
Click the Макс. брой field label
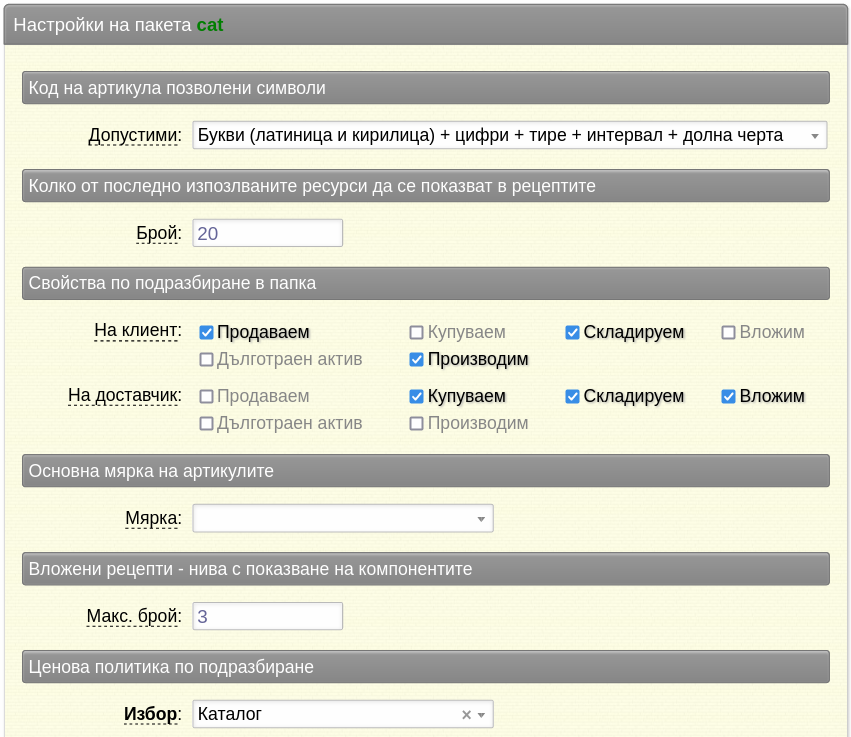[x=134, y=616]
